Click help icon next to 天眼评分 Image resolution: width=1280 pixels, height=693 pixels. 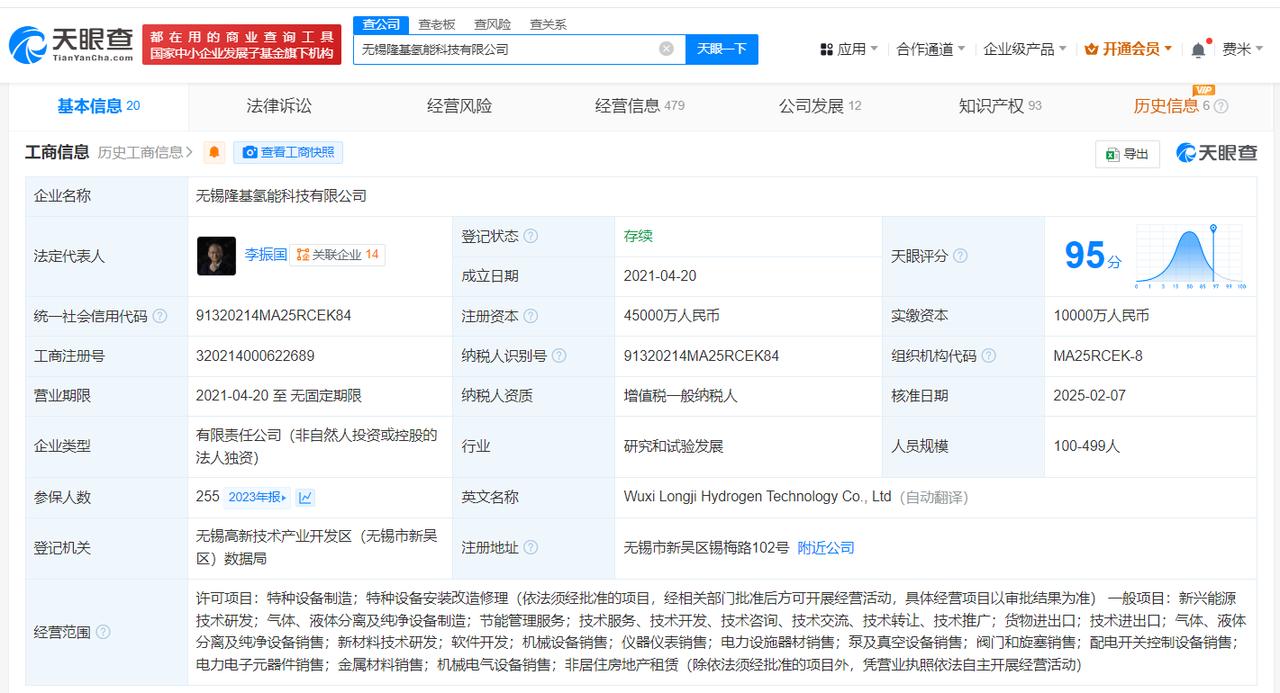pyautogui.click(x=960, y=256)
